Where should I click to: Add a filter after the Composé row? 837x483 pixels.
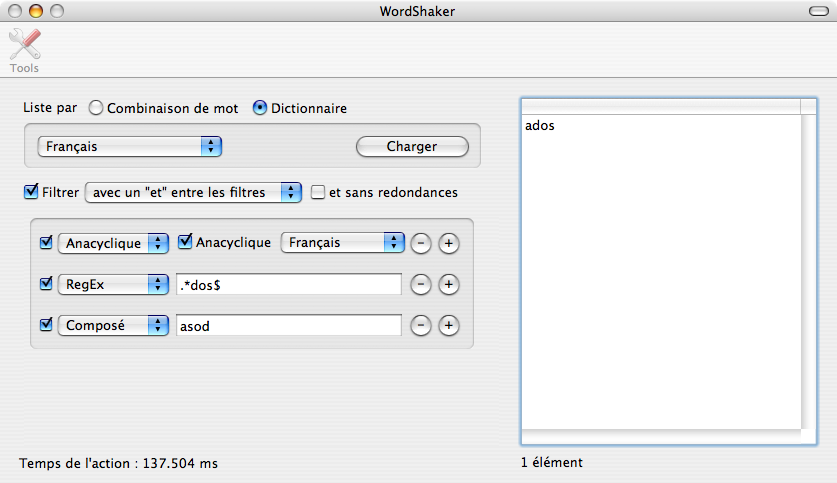(449, 325)
